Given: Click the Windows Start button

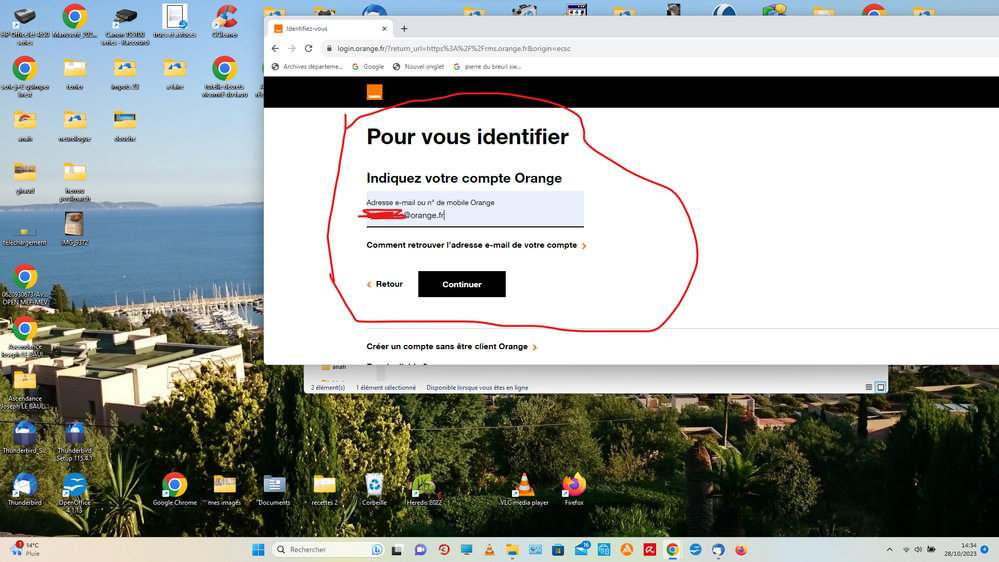Looking at the screenshot, I should pos(258,550).
